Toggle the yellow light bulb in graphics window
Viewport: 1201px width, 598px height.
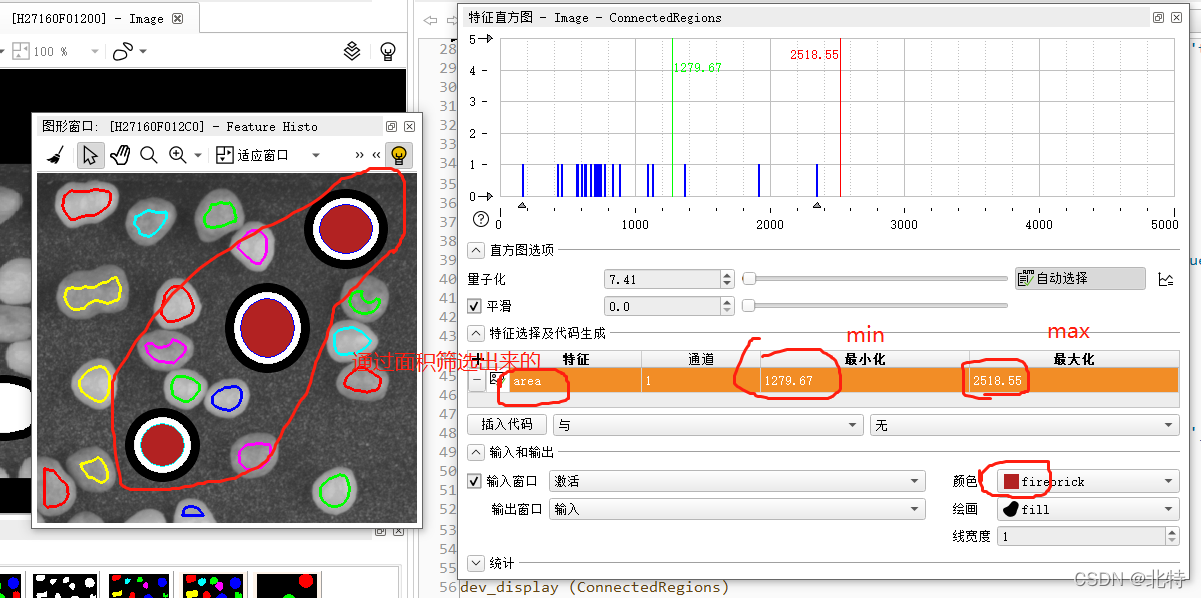pyautogui.click(x=399, y=155)
